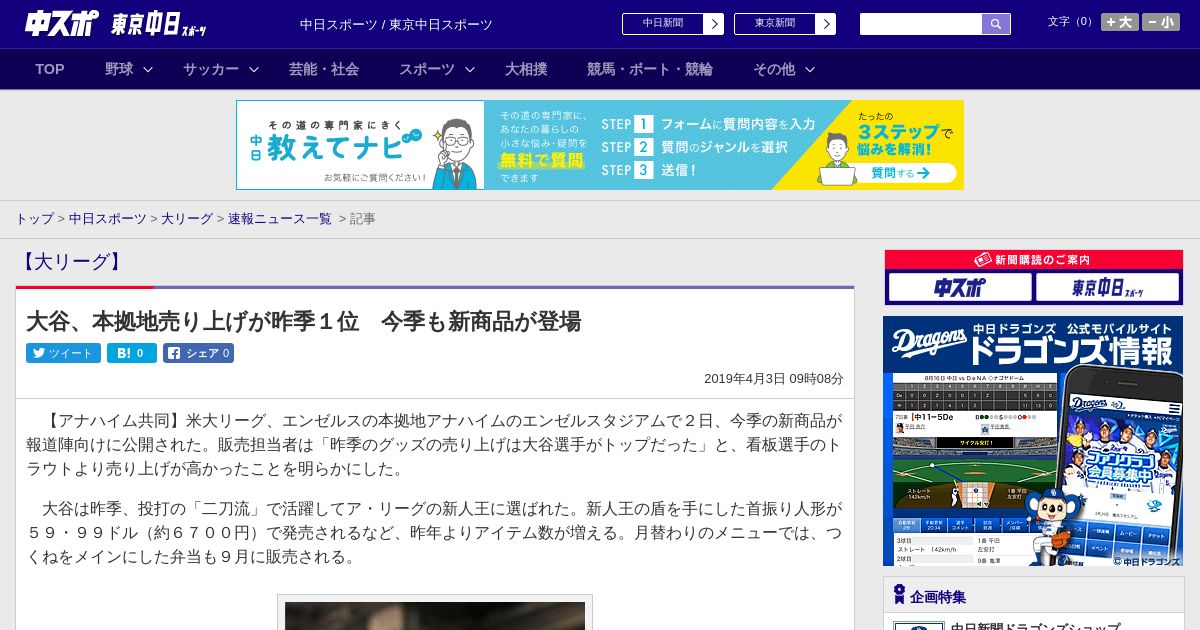The image size is (1200, 630).
Task: Click the 新聞購読のご案内 header
Action: click(1034, 260)
